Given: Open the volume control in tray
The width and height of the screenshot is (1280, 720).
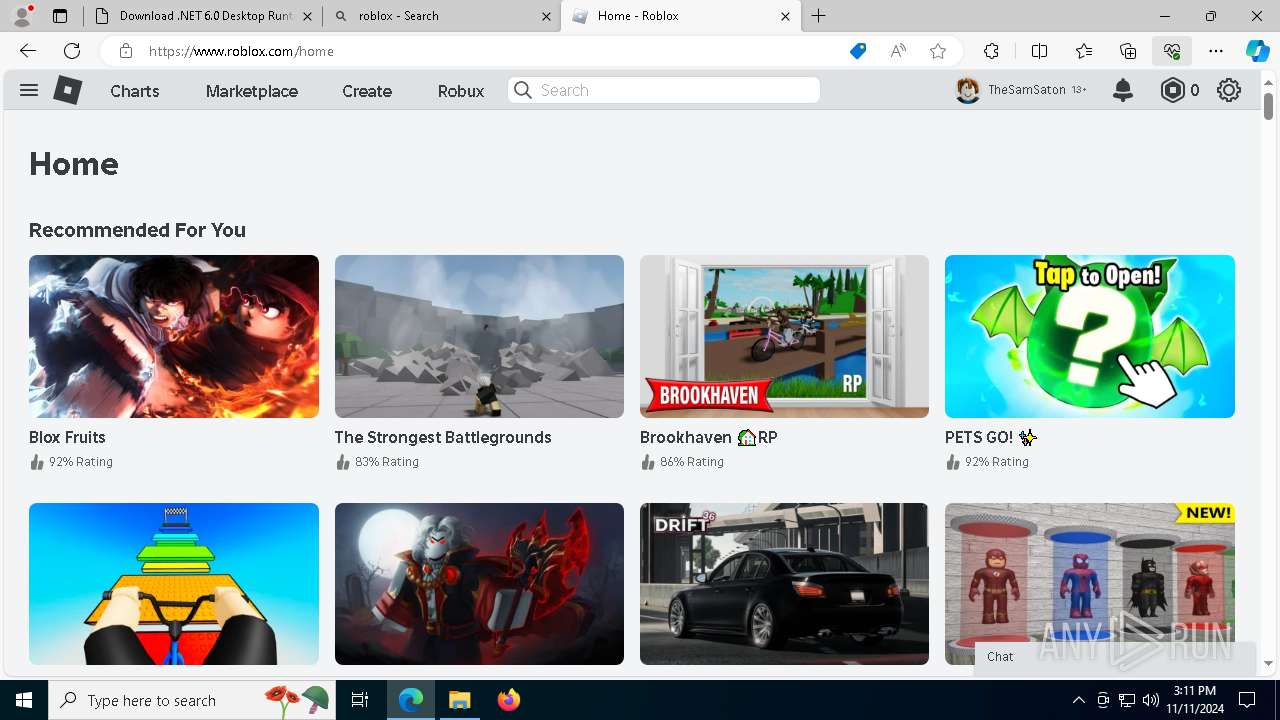Looking at the screenshot, I should tap(1151, 700).
